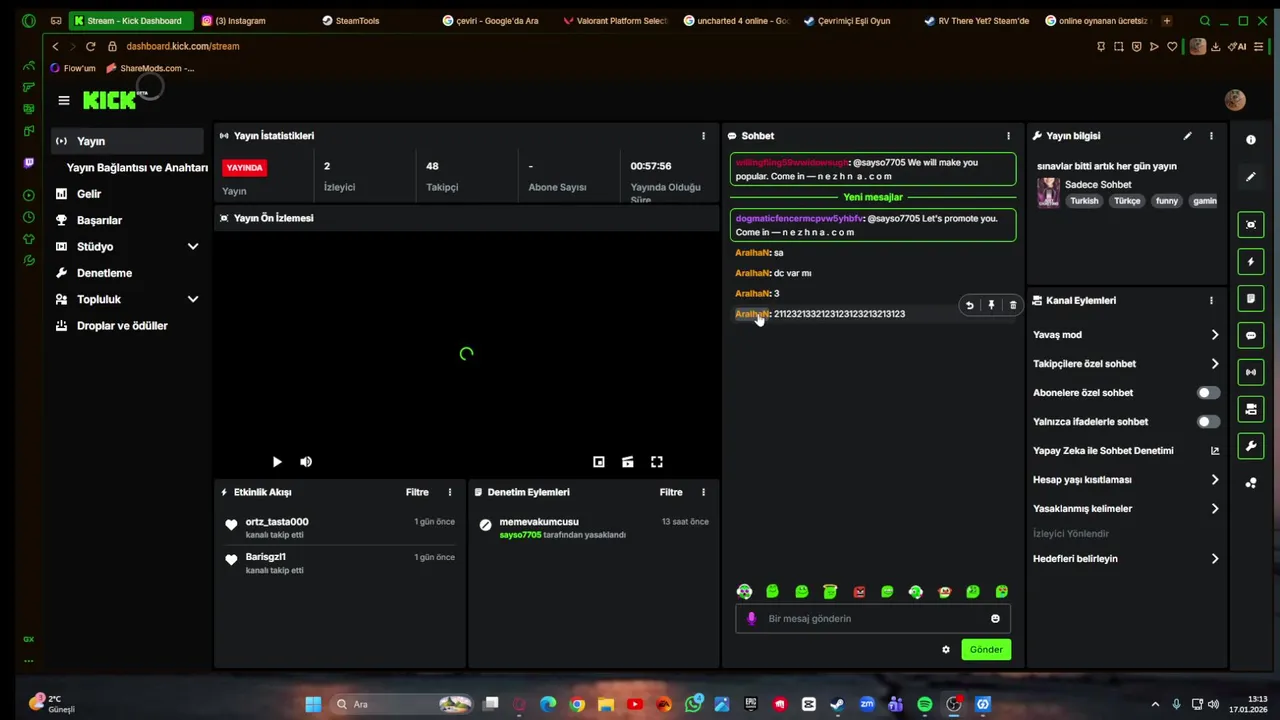Open Yayın İstatistikleri panel options menu
The width and height of the screenshot is (1280, 720).
[x=703, y=136]
